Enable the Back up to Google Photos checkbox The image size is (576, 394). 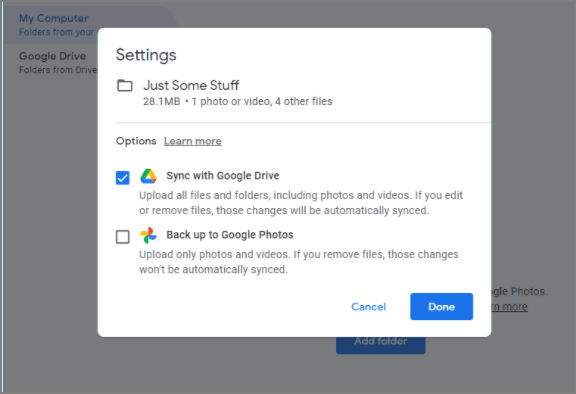tap(122, 237)
